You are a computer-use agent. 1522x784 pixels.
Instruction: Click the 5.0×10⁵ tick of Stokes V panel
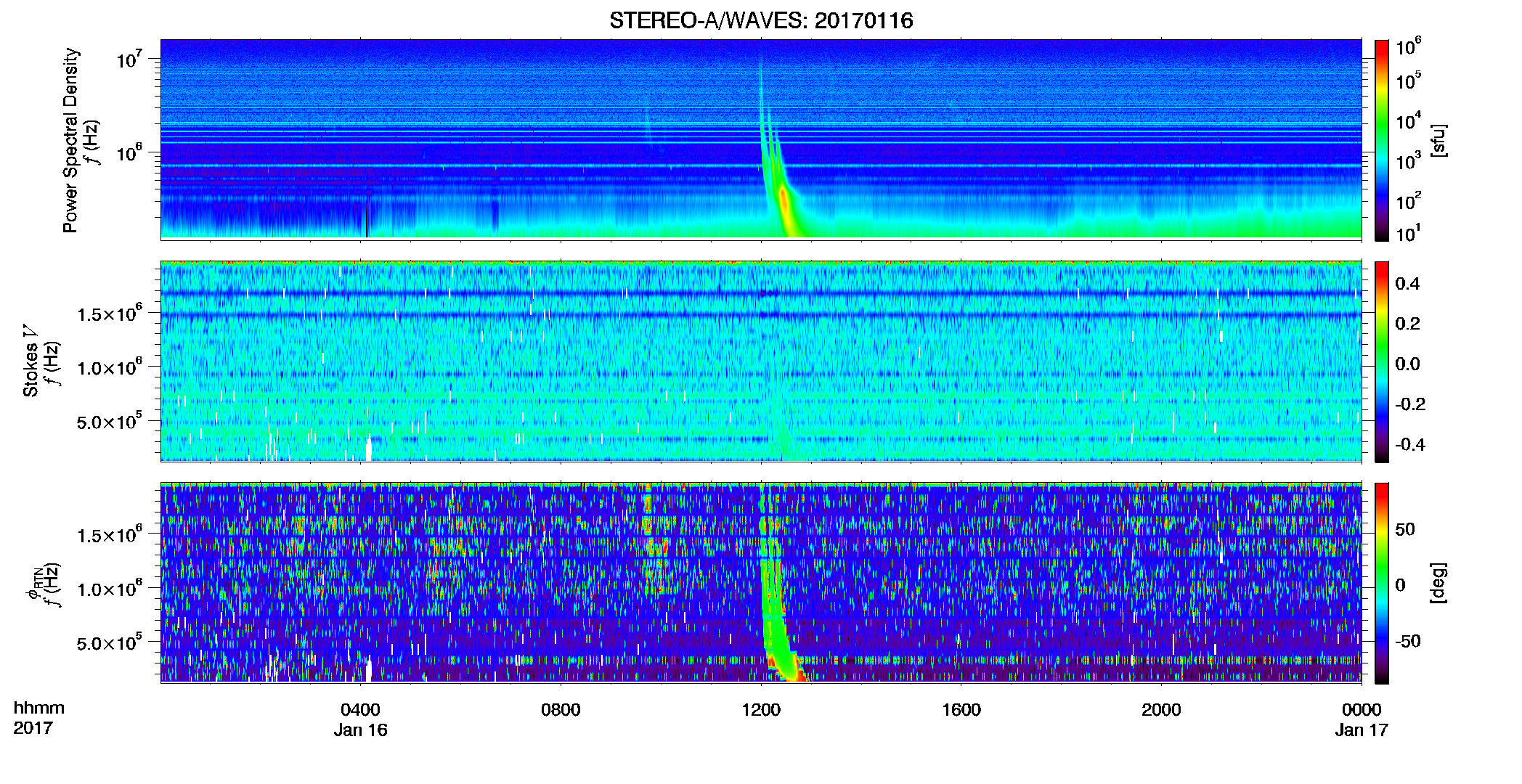[110, 421]
